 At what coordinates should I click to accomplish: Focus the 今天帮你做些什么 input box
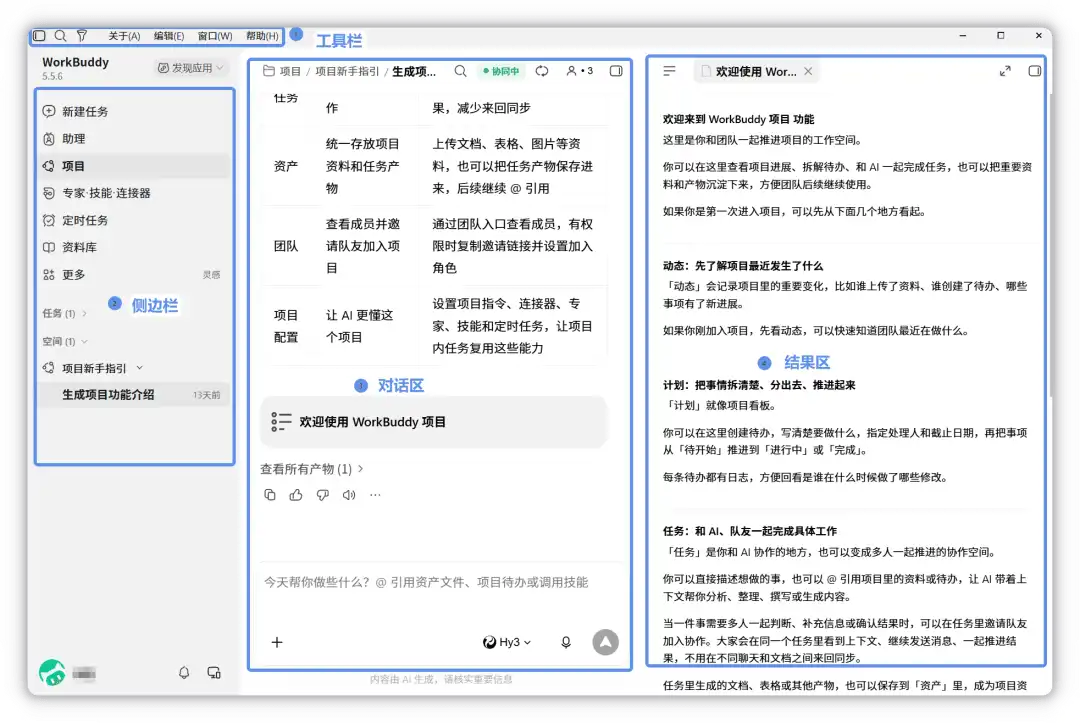click(439, 583)
